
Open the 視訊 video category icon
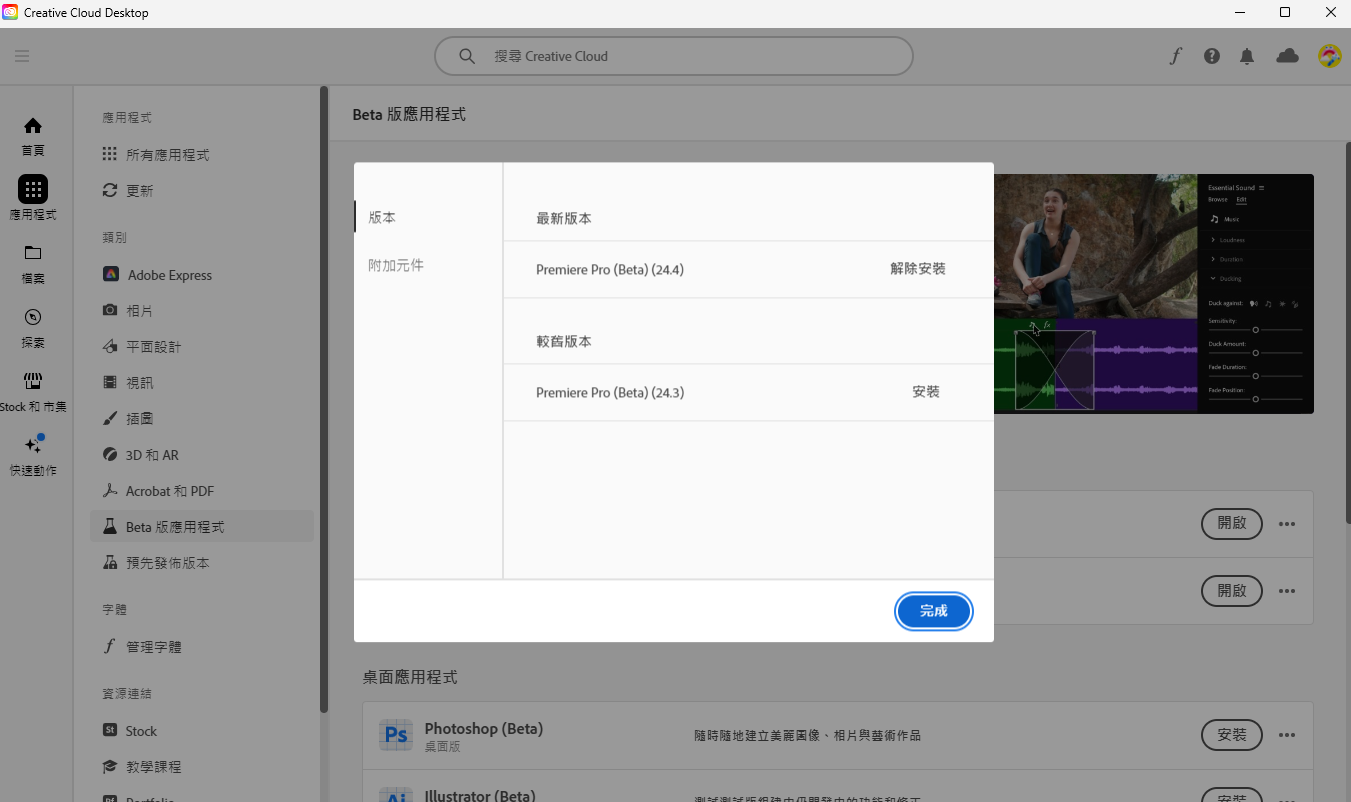tap(110, 381)
